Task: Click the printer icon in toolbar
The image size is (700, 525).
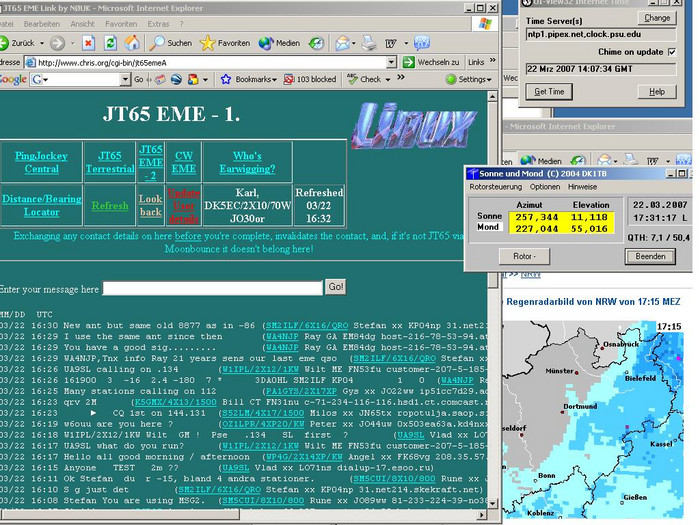Action: tap(369, 43)
